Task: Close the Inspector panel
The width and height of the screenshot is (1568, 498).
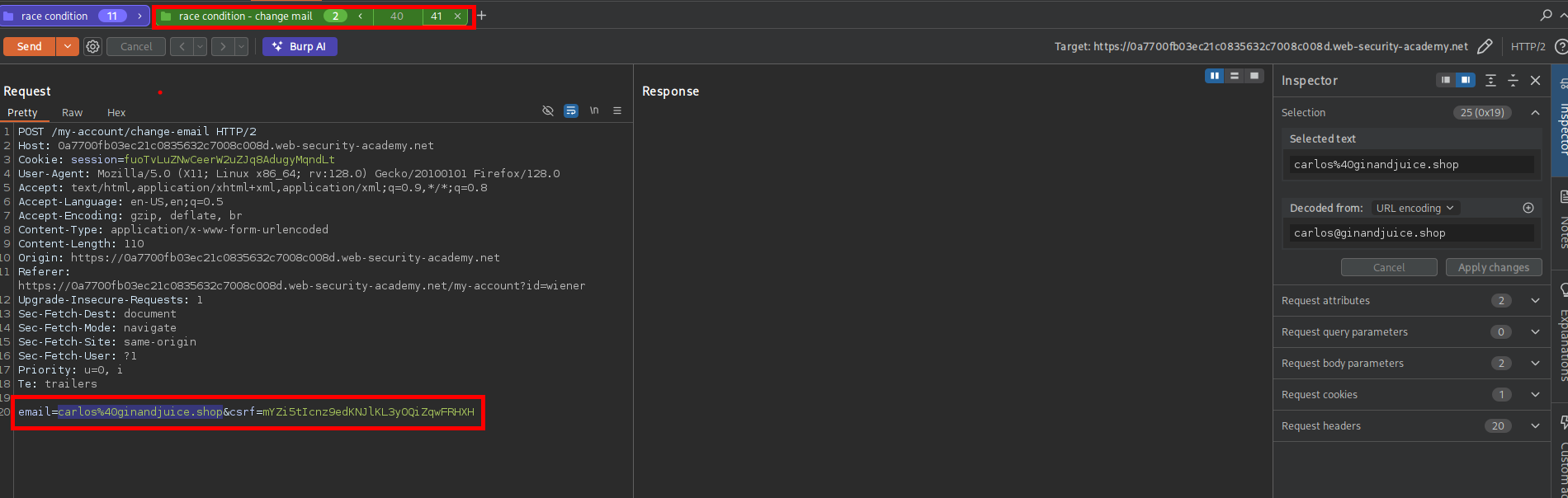Action: pos(1535,80)
